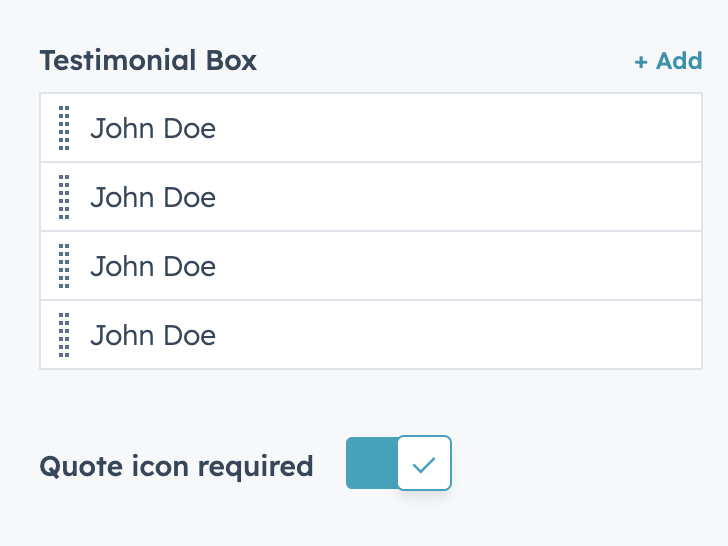
Task: Click the checkmark icon on the toggle knob
Action: pyautogui.click(x=424, y=464)
